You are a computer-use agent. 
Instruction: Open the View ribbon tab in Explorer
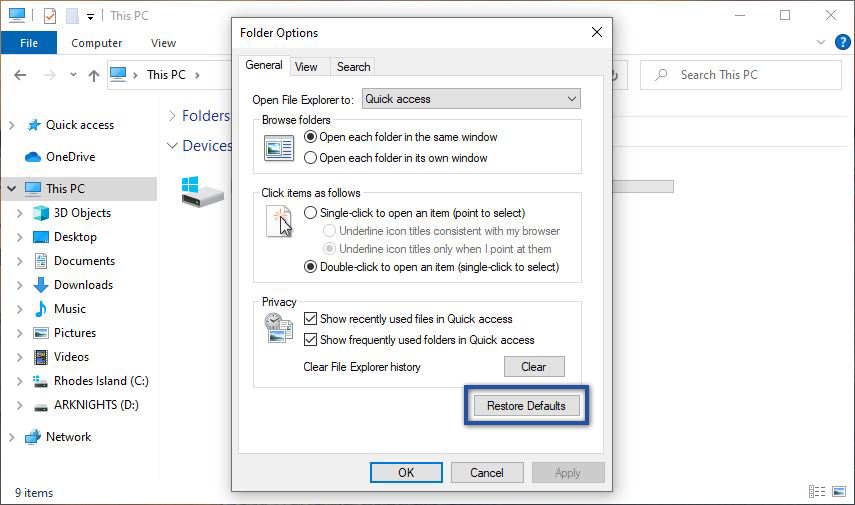(164, 43)
